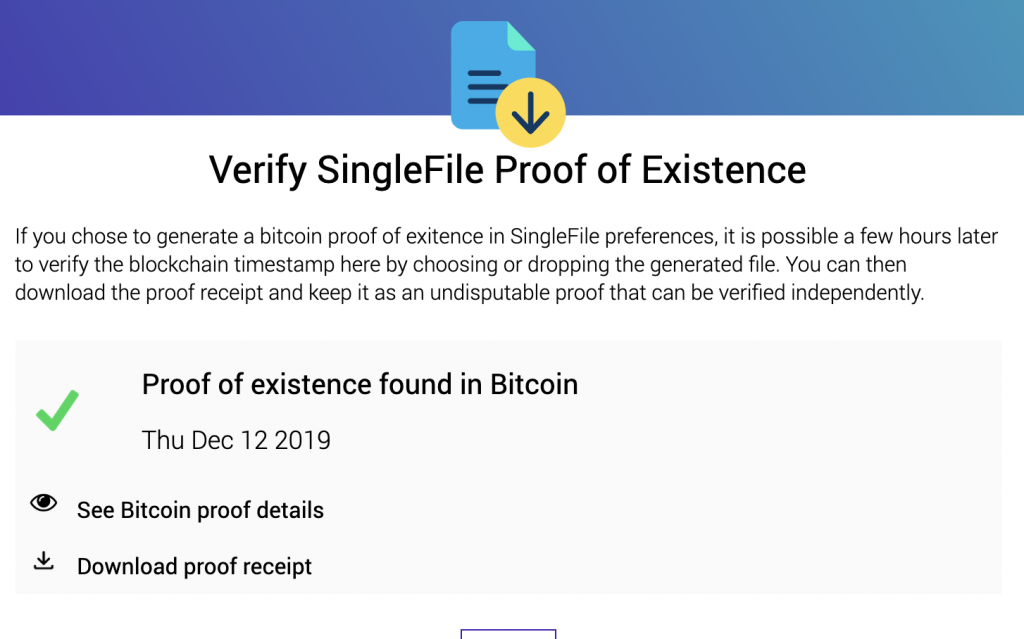Click the description paragraph about blockchain timestamp

coord(506,264)
